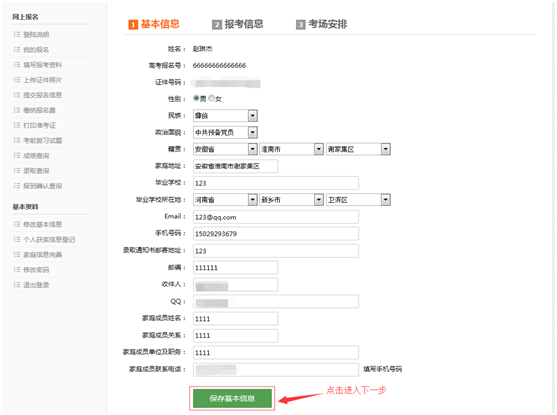Screen dimensions: 557x415
Task: Click the number 2 icon of 报考信息
Action: [x=217, y=25]
